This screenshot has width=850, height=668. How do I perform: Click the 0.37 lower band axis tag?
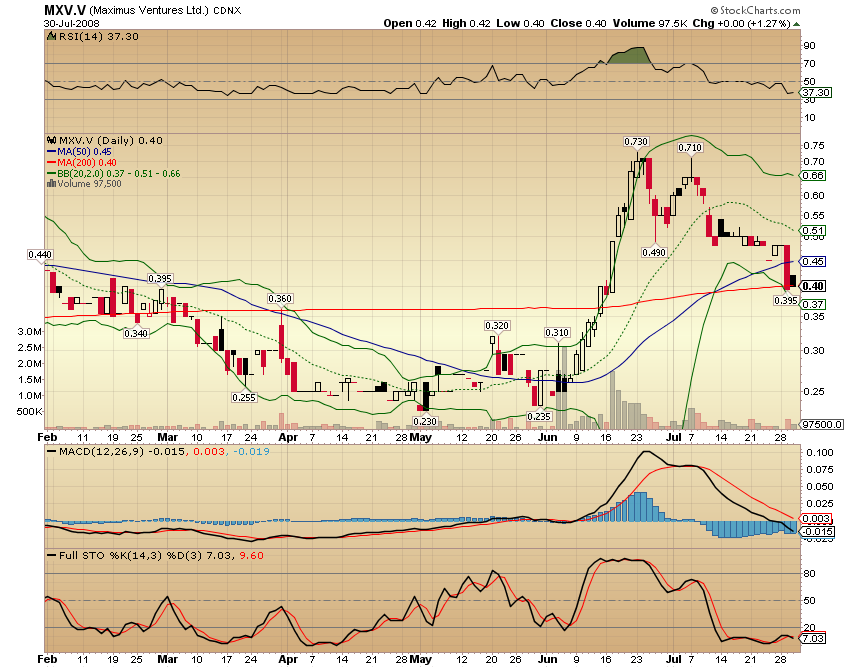coord(813,304)
